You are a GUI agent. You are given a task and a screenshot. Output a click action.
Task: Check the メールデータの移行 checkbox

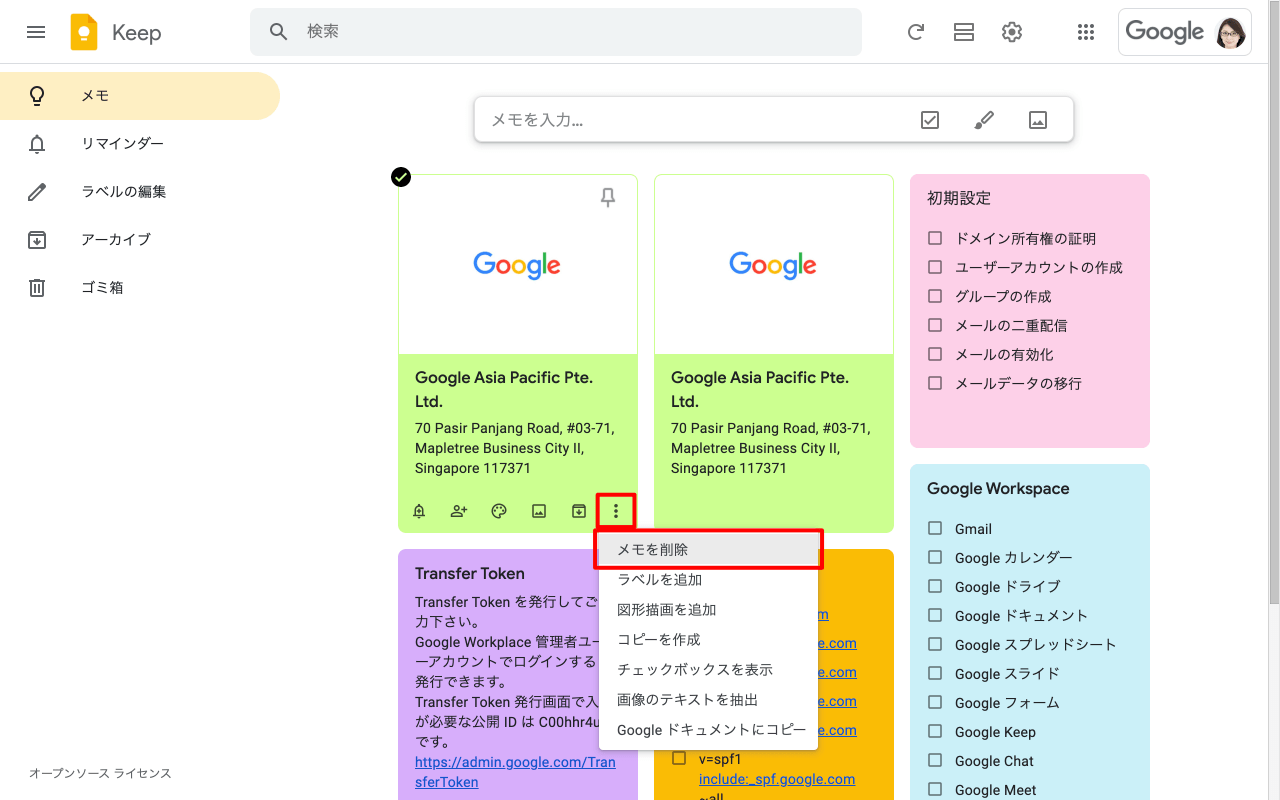[935, 383]
